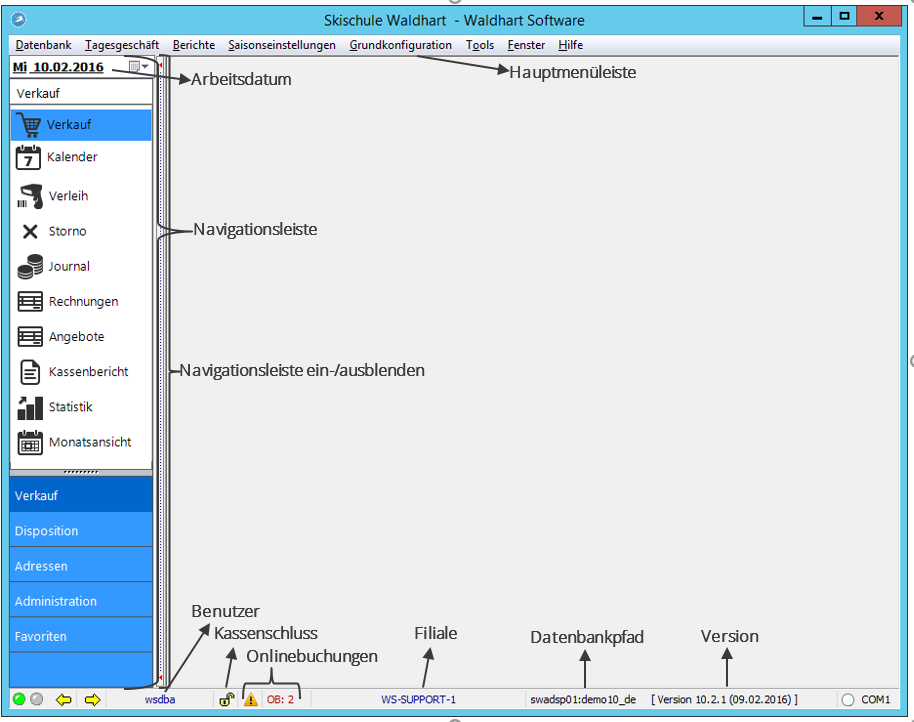This screenshot has width=914, height=722.
Task: Click the application logo in title bar
Action: tap(19, 20)
